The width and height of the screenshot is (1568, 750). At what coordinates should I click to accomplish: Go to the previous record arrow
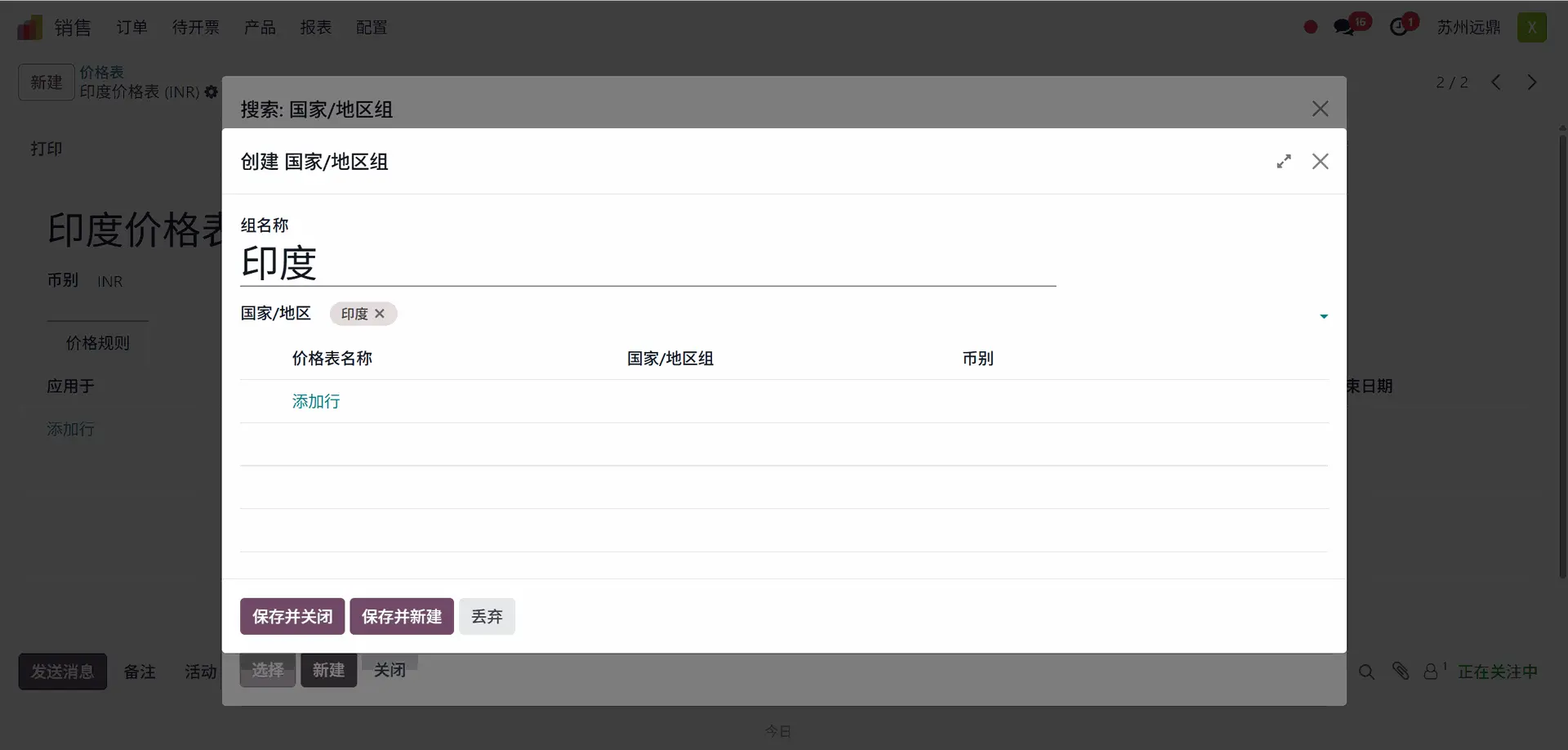pos(1496,83)
